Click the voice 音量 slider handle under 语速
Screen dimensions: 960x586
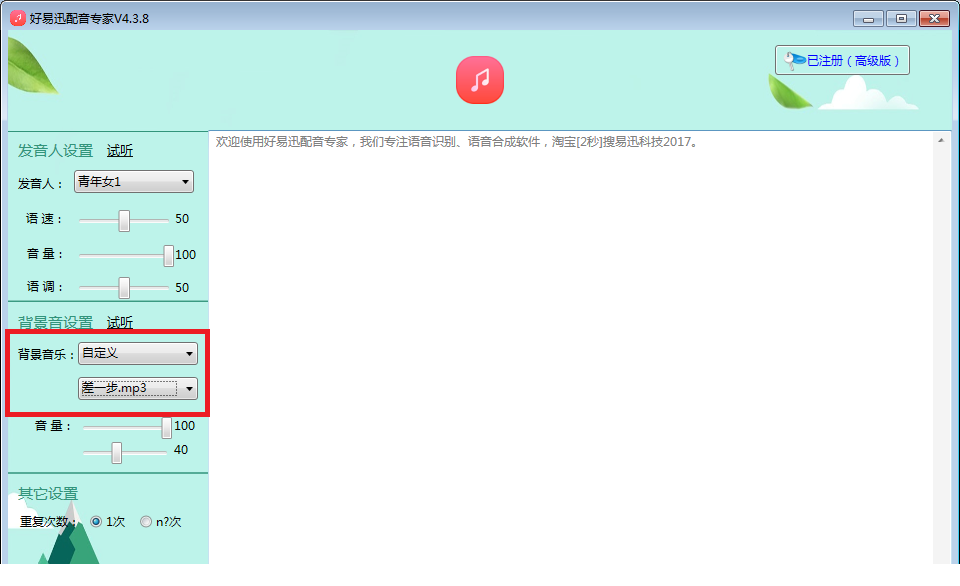[x=168, y=256]
